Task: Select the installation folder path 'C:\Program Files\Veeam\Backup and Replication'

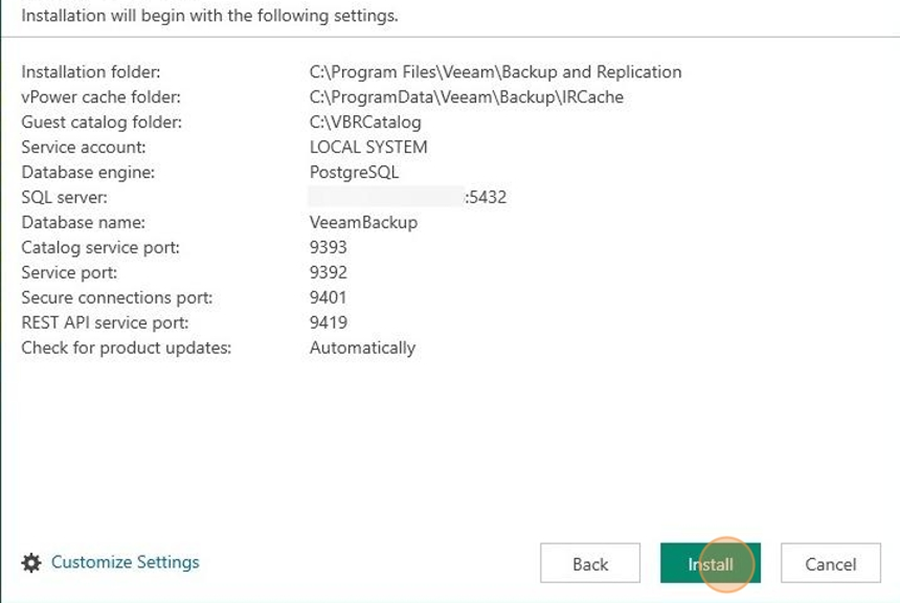Action: tap(495, 72)
